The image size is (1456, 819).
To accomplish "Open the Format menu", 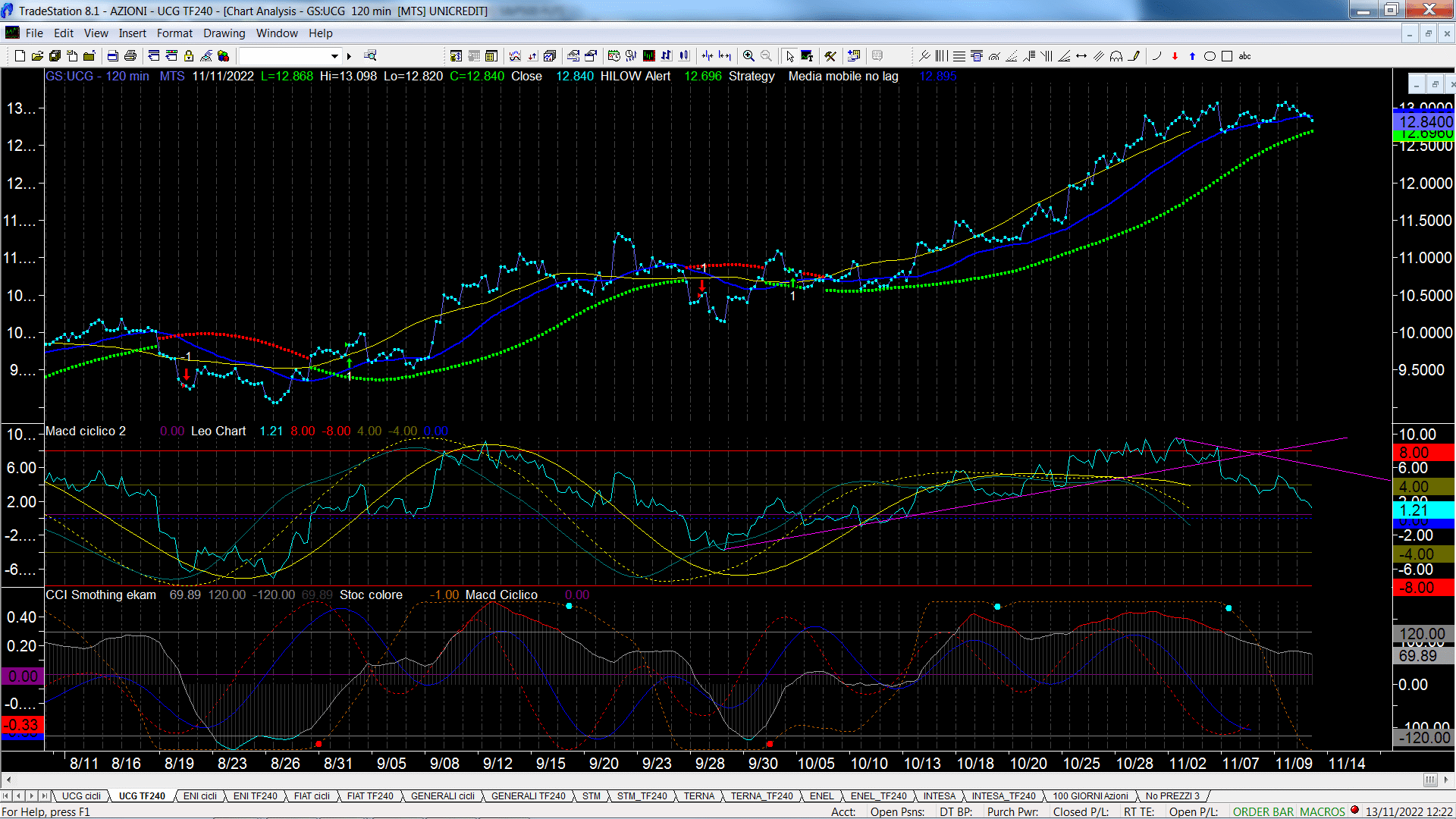I will [x=174, y=33].
